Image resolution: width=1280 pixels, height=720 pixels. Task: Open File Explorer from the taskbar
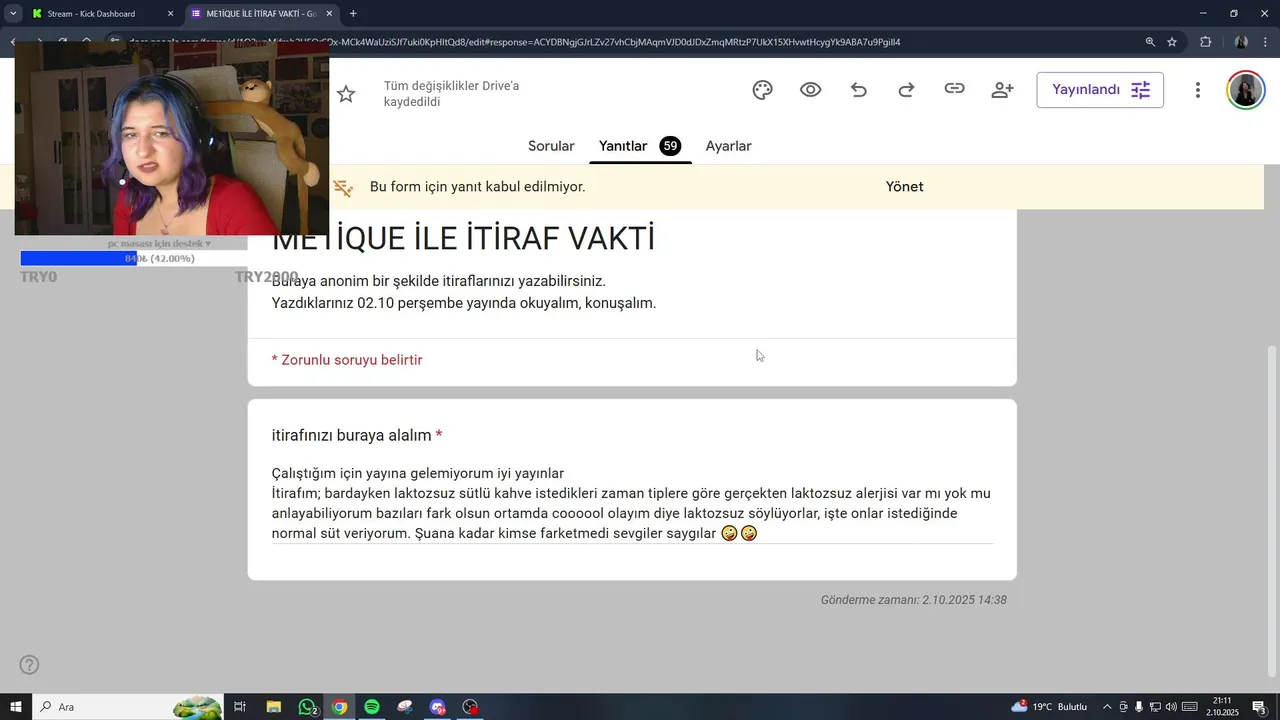[273, 707]
